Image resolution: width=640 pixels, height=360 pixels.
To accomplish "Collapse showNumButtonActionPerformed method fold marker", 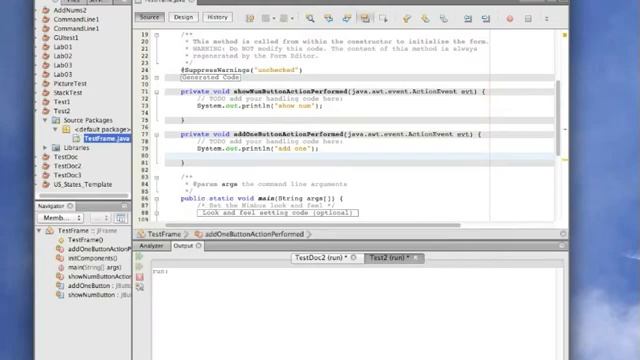I will pos(157,92).
